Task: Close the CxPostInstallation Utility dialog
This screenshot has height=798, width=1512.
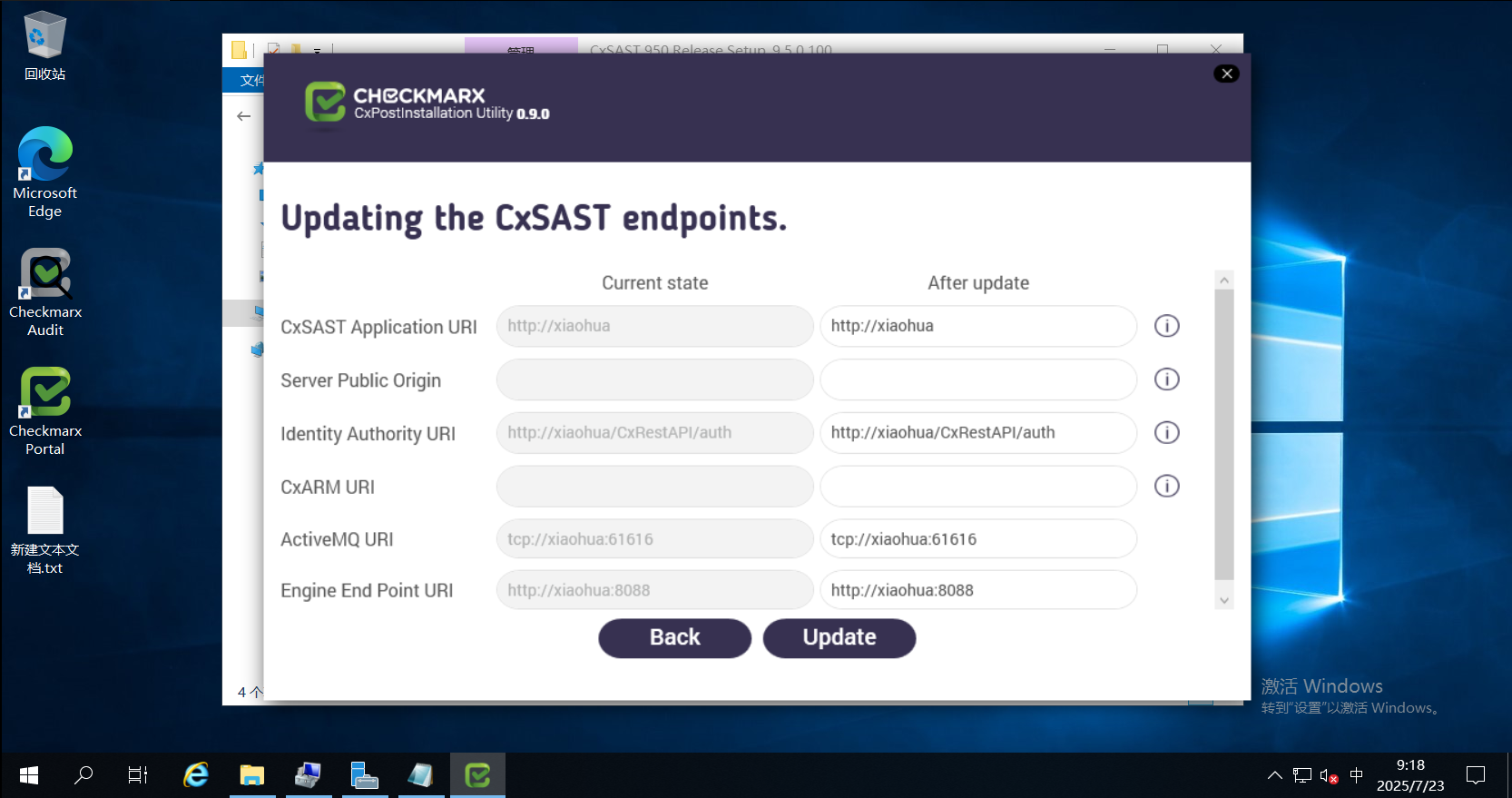Action: click(x=1226, y=74)
